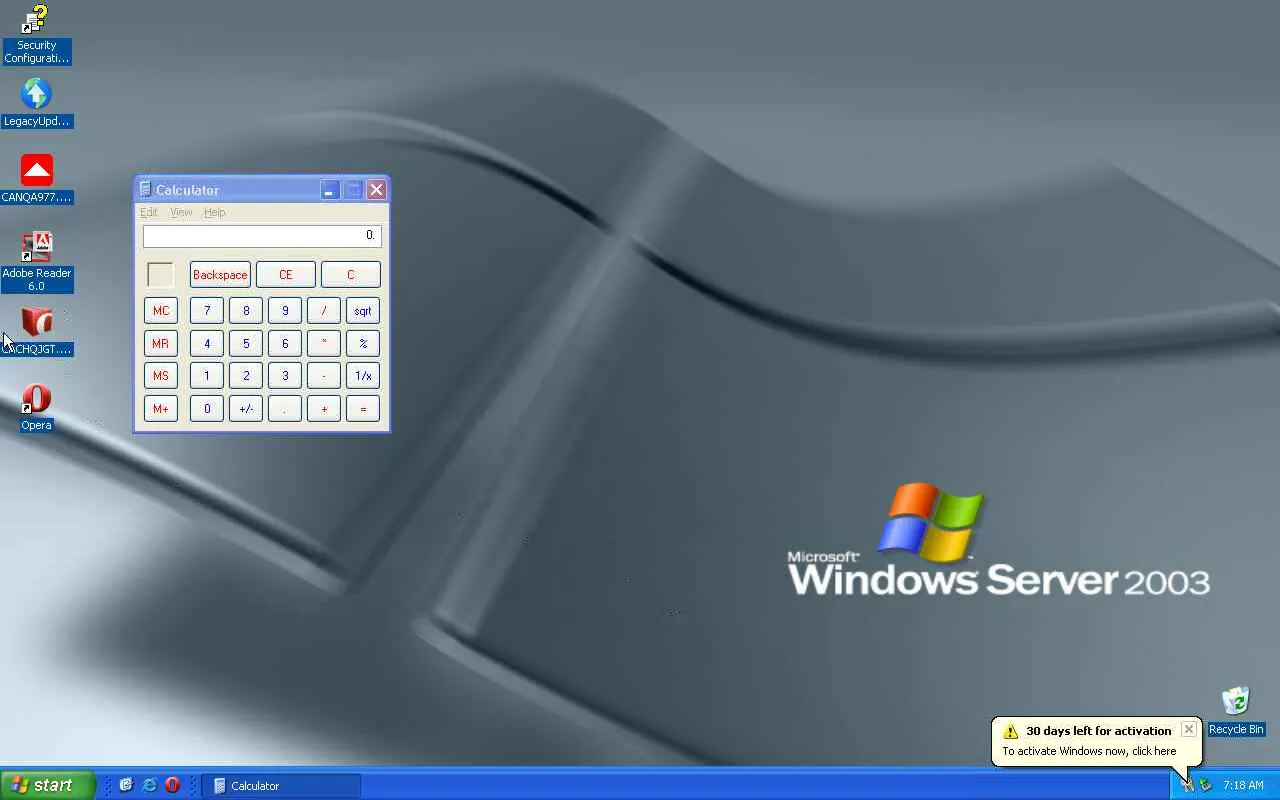
Task: Click the M+ memory add button
Action: coord(161,409)
